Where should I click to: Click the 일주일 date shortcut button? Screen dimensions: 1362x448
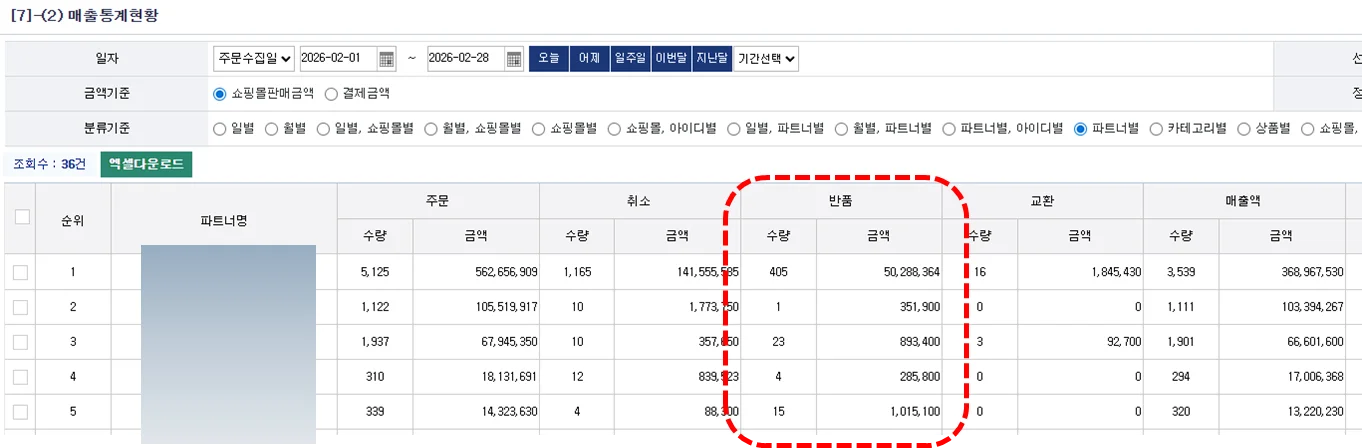630,59
